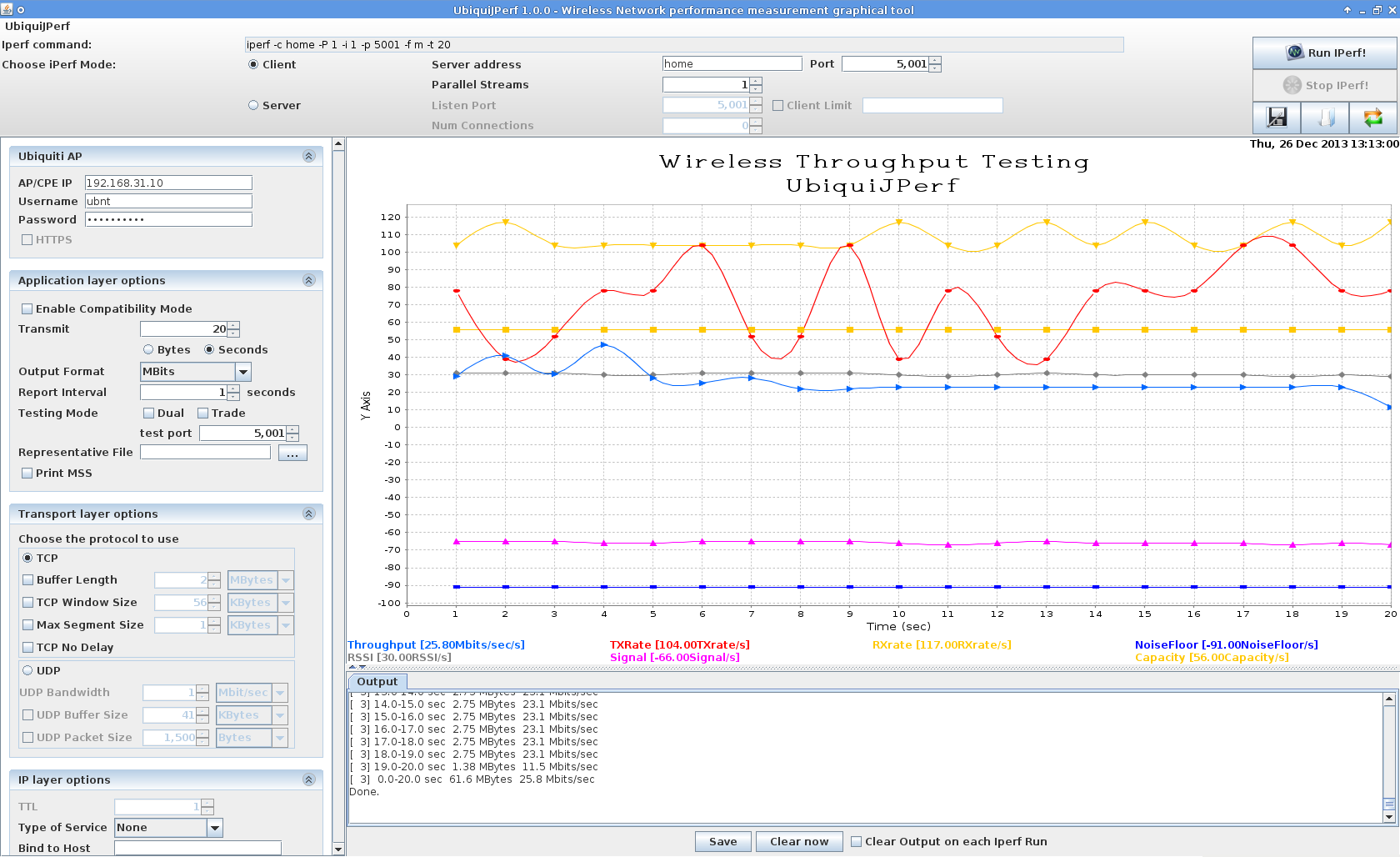The image size is (1400, 857).
Task: Enable the Client Limit checkbox
Action: [x=778, y=105]
